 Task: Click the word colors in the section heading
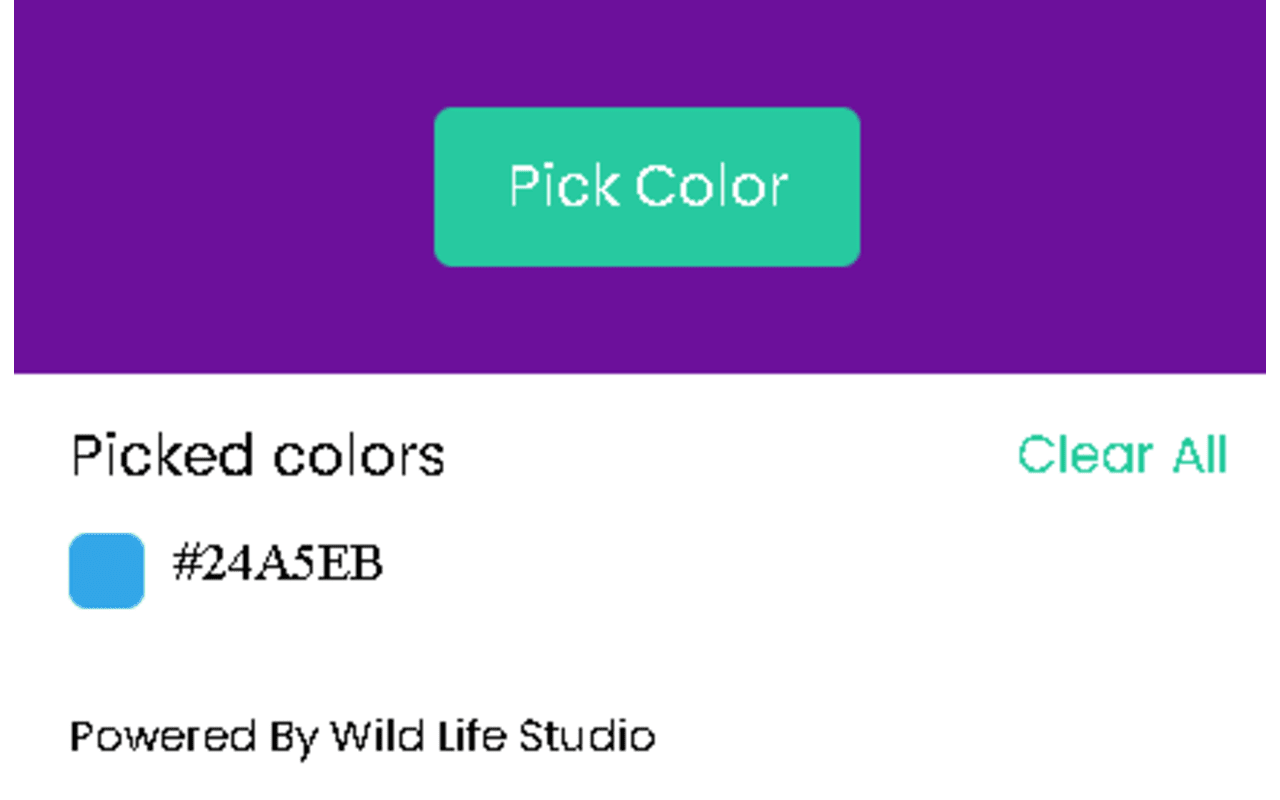click(x=358, y=456)
